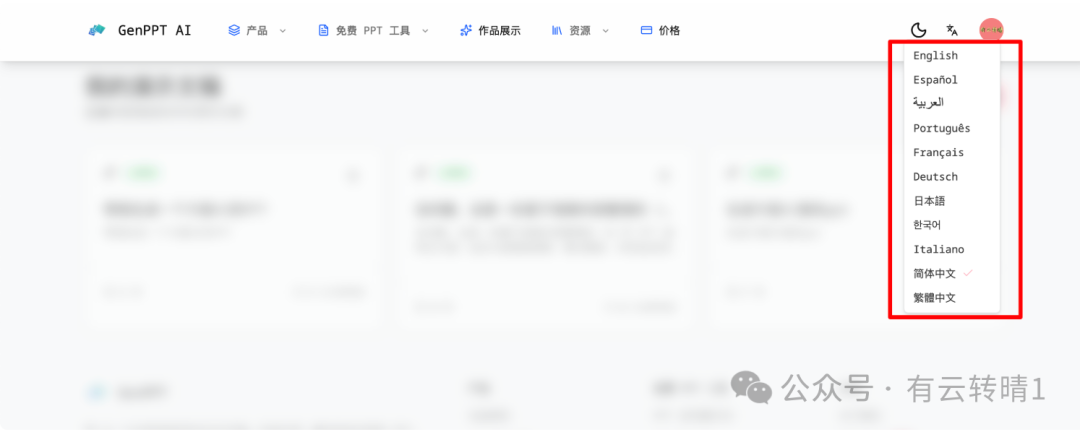Click the 产品 stacked layers icon

click(234, 30)
